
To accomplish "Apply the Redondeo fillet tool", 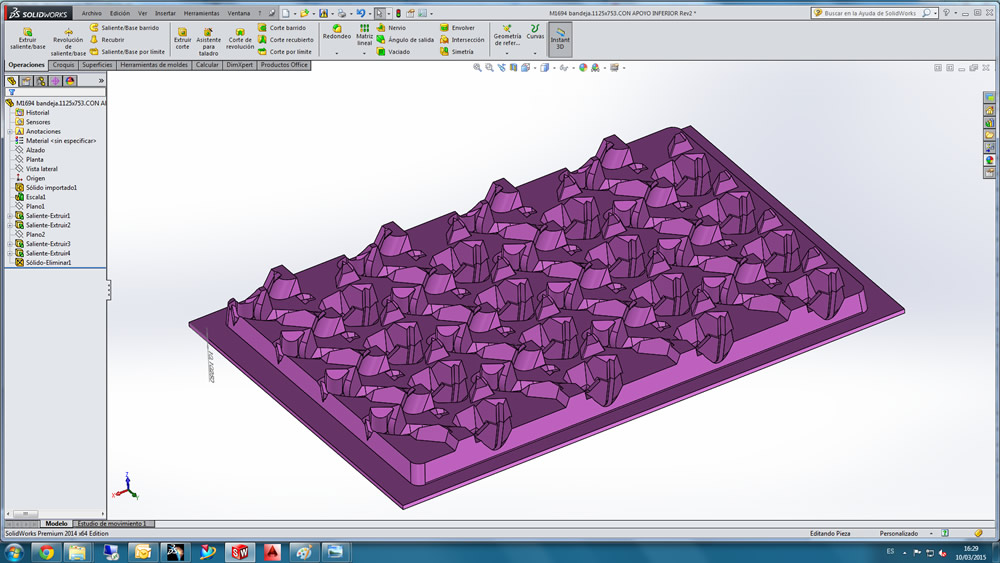I will pos(337,33).
